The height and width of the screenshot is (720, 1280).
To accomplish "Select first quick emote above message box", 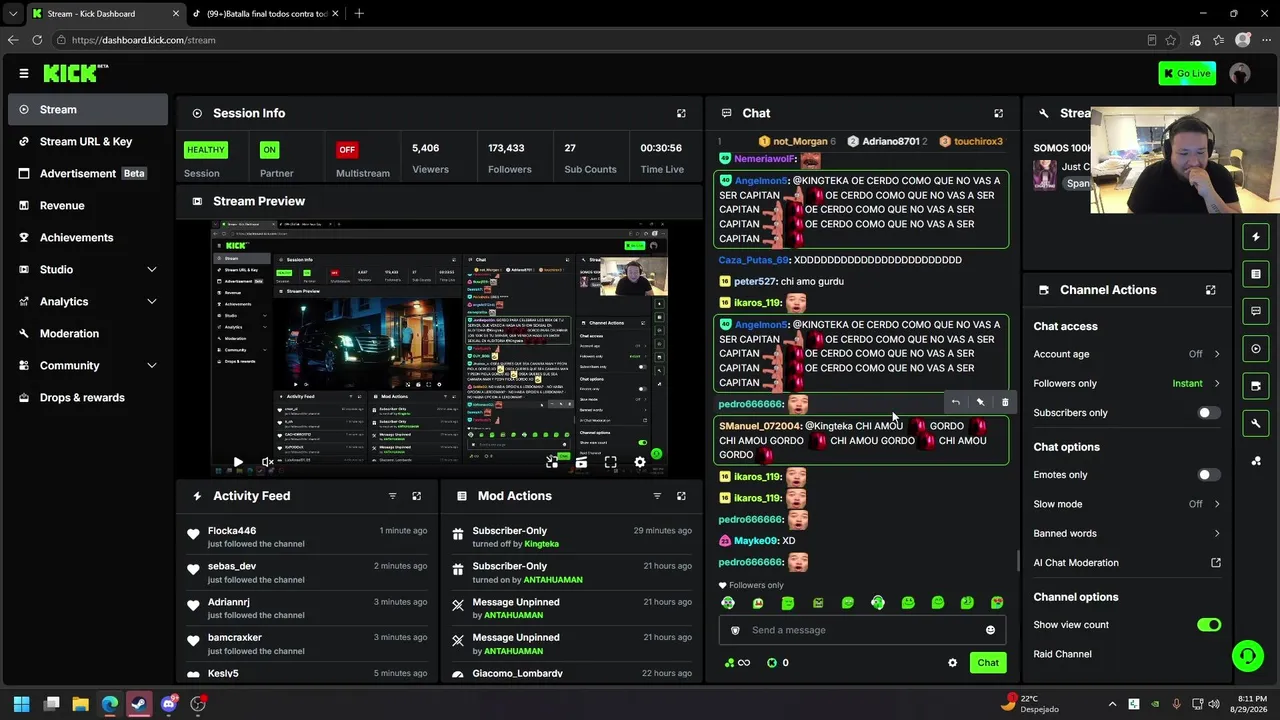I will click(728, 603).
